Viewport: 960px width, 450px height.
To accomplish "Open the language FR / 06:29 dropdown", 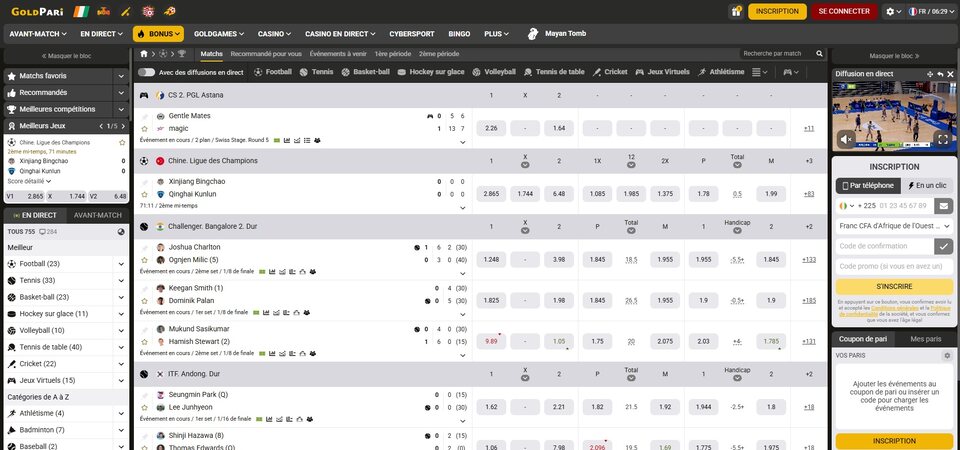I will pos(931,11).
